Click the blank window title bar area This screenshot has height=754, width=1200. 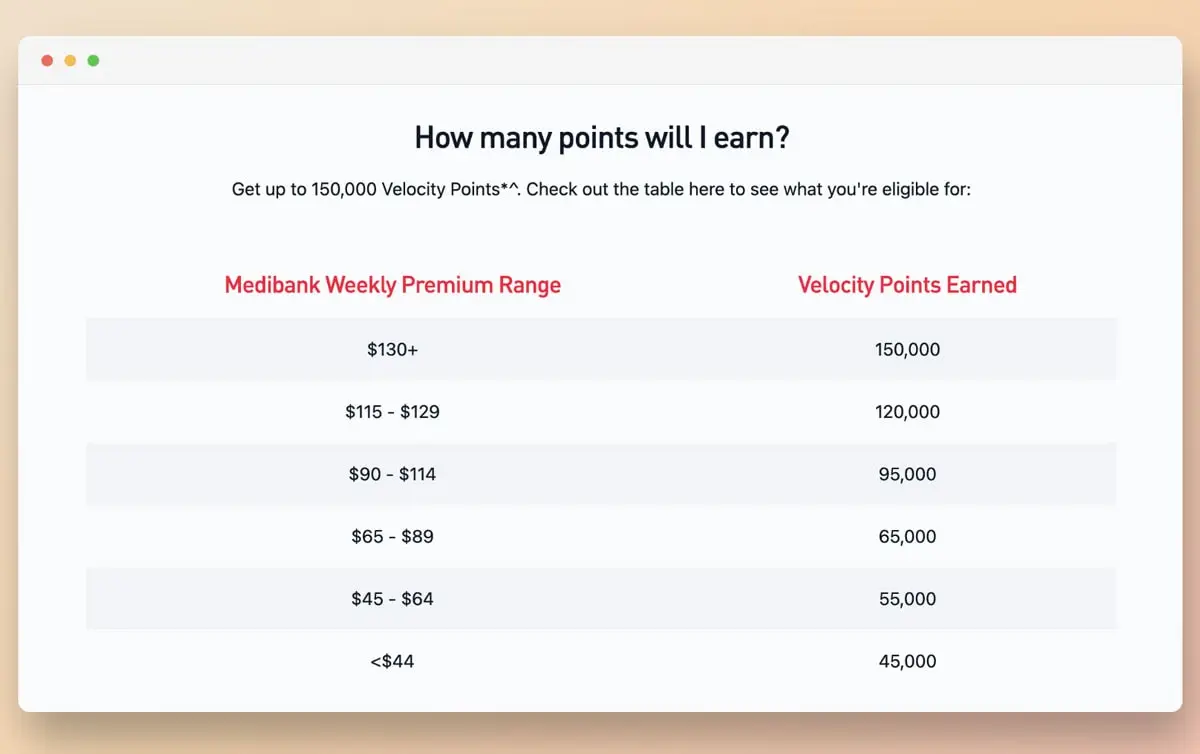point(640,61)
